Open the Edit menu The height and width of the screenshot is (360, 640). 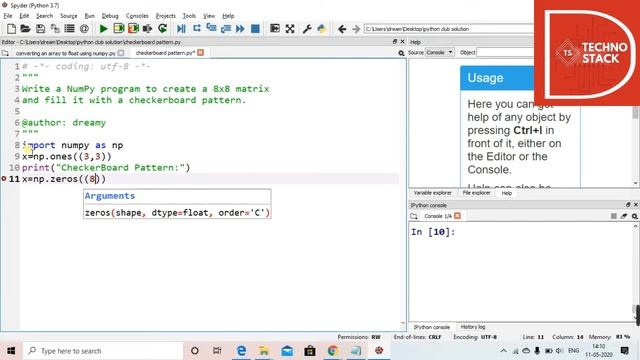pos(24,16)
